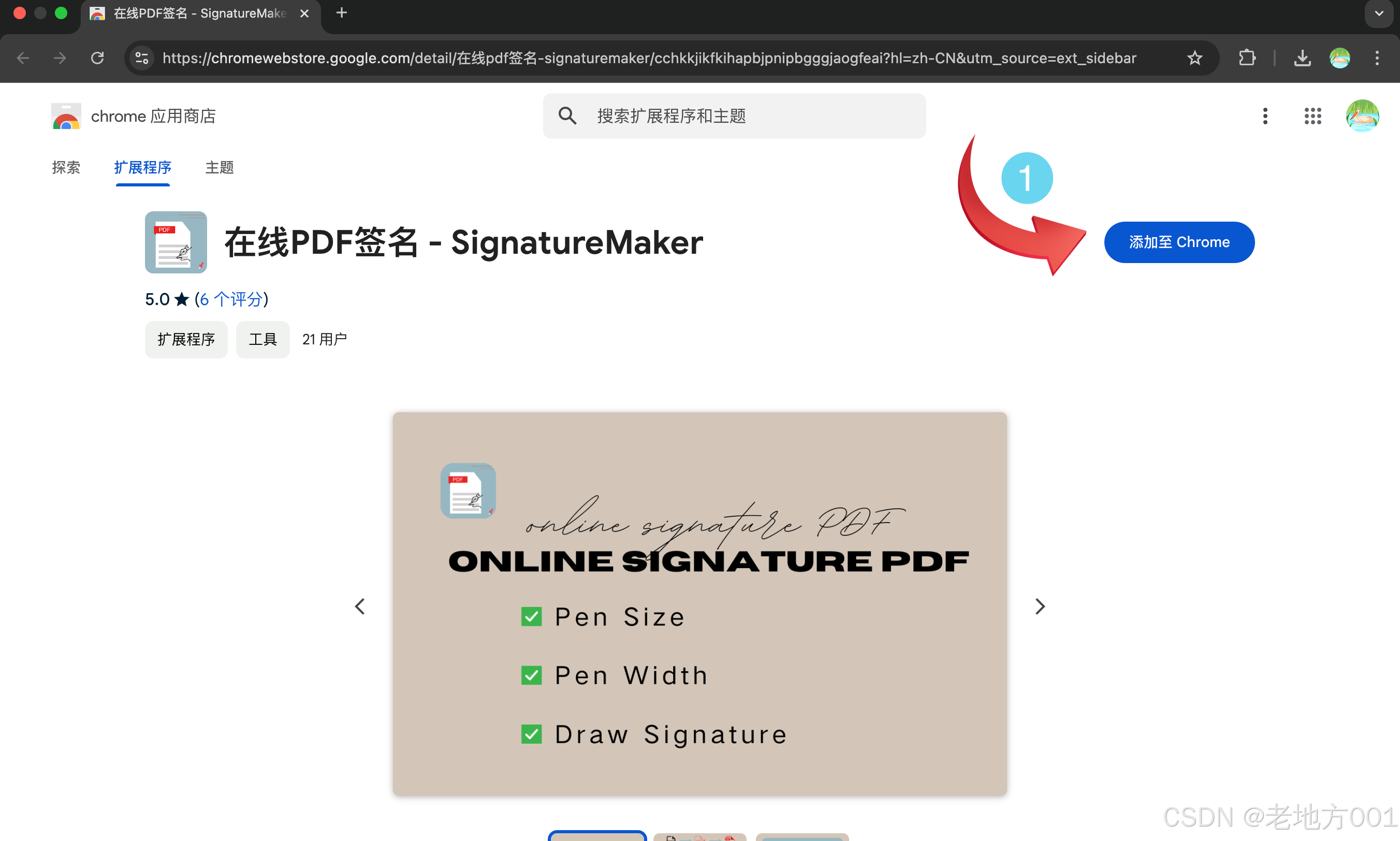The height and width of the screenshot is (841, 1400).
Task: View site information icon in address bar
Action: pyautogui.click(x=142, y=58)
